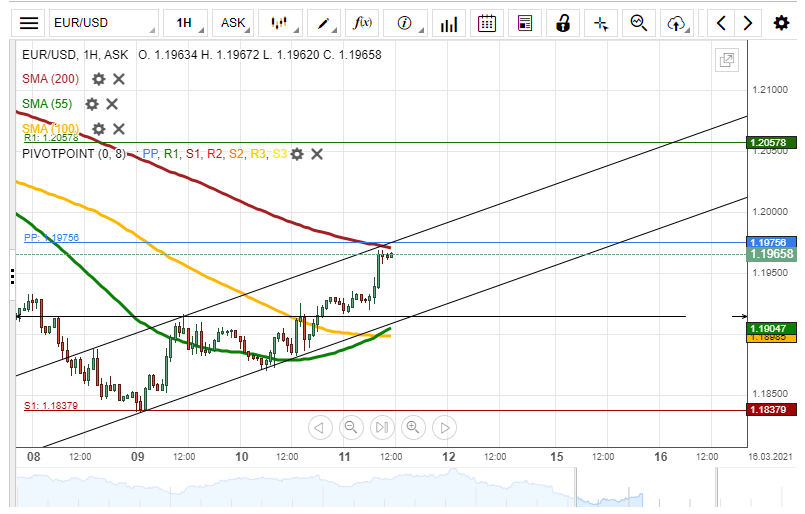Viewport: 805px width, 514px height.
Task: Toggle the padlock lock icon
Action: pyautogui.click(x=563, y=23)
